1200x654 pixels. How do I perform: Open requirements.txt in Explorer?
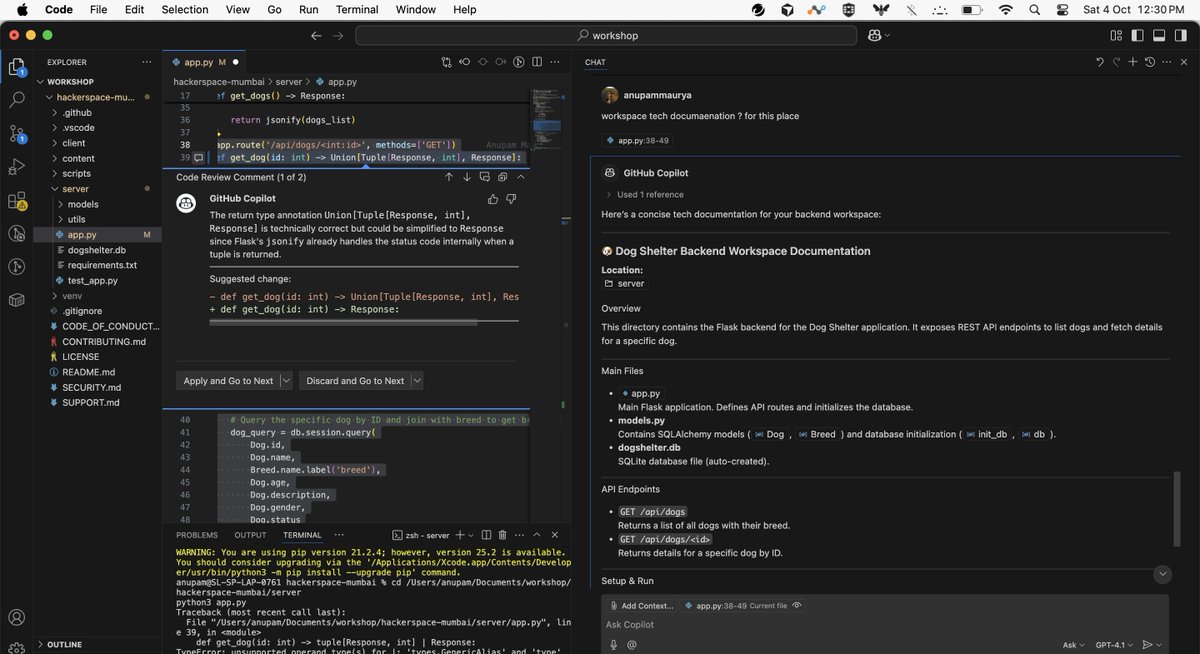coord(102,265)
